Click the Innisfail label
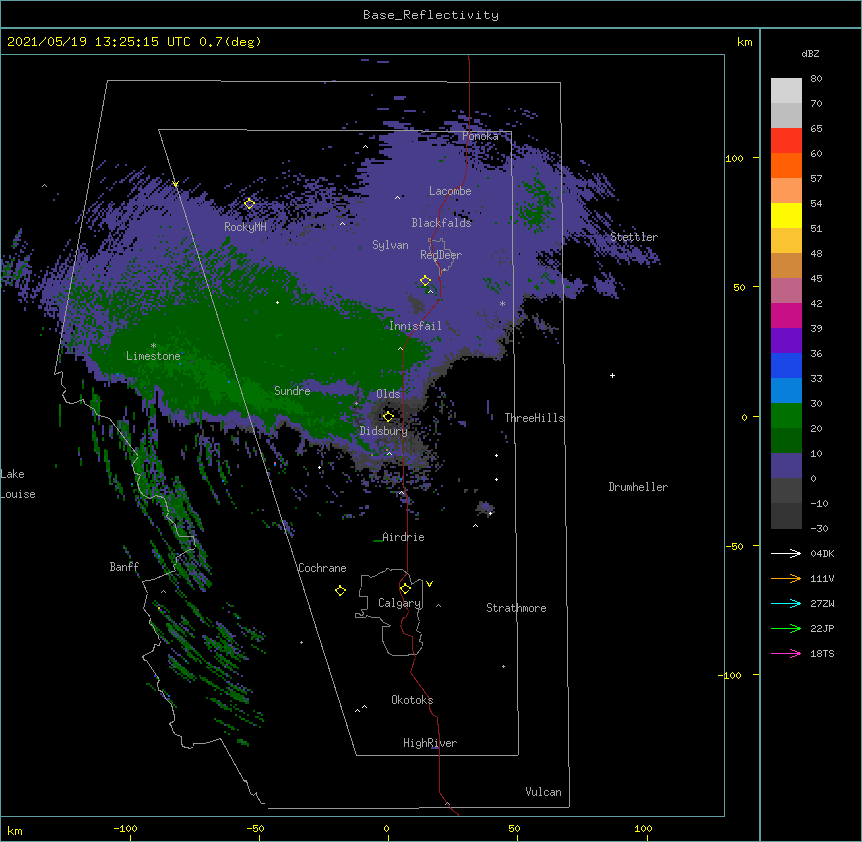Viewport: 862px width, 842px height. tap(415, 326)
